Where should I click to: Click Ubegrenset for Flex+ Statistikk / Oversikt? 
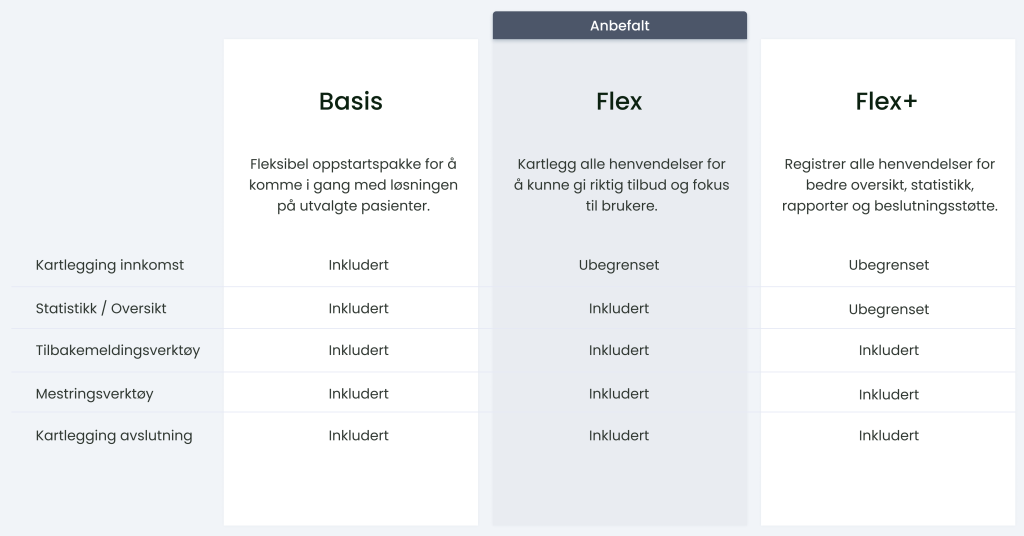pos(889,309)
